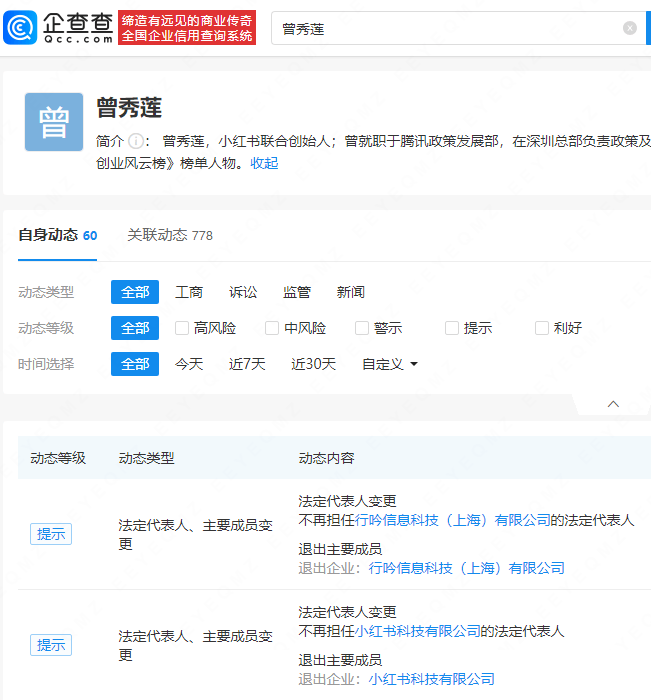Click the 曾 avatar thumbnail
The image size is (651, 700).
tap(54, 122)
